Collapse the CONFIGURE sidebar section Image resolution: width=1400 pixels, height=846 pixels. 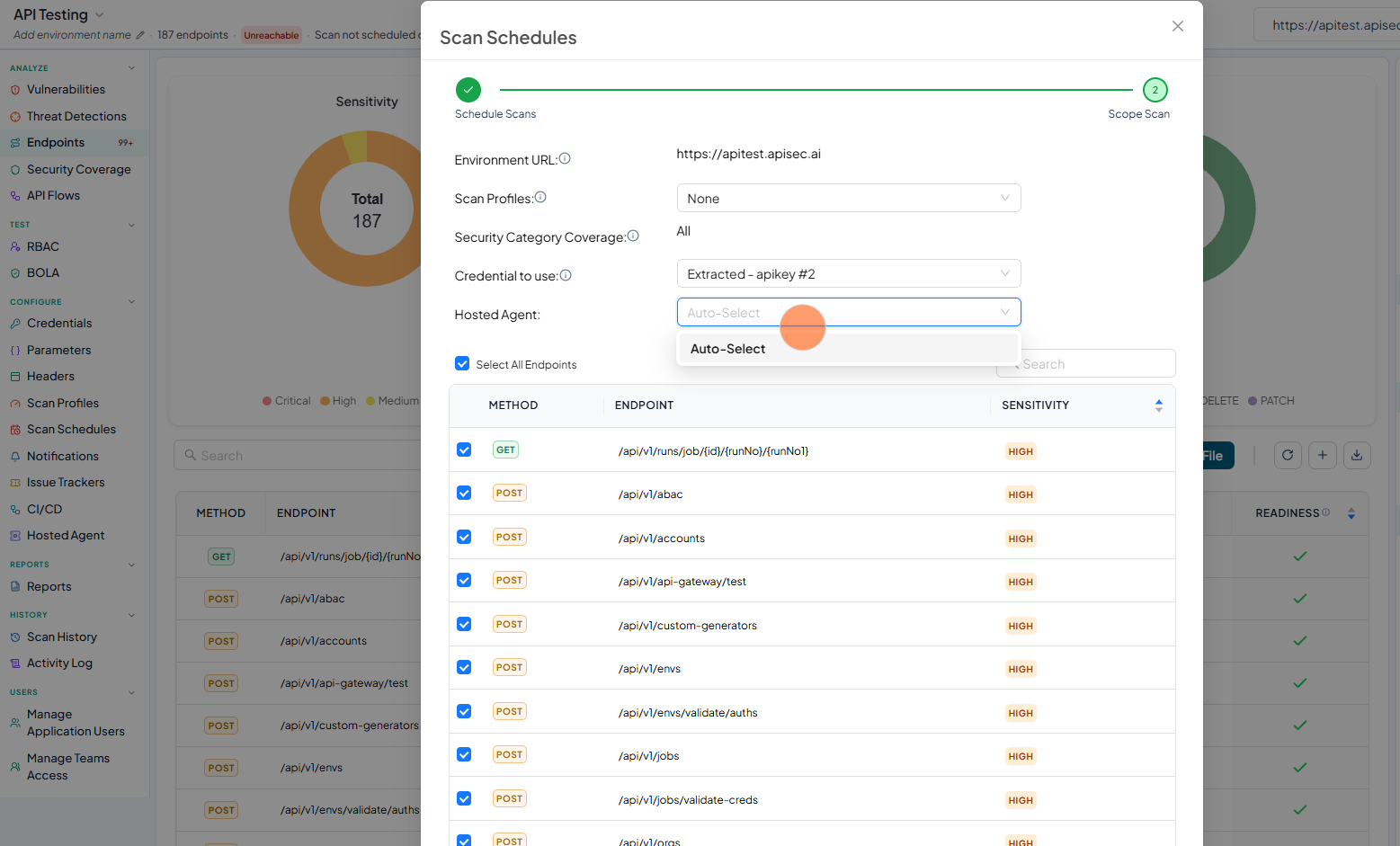131,302
